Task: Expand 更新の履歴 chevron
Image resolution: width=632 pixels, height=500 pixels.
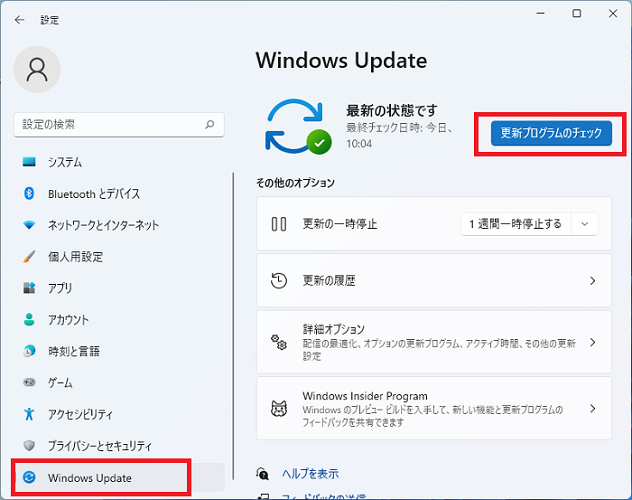Action: pos(592,280)
